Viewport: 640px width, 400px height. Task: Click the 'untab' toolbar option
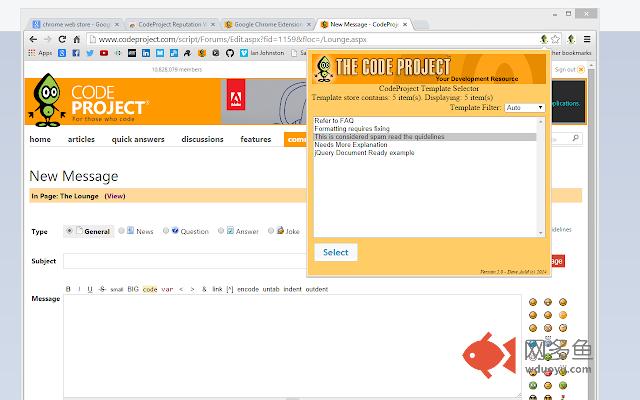click(271, 289)
